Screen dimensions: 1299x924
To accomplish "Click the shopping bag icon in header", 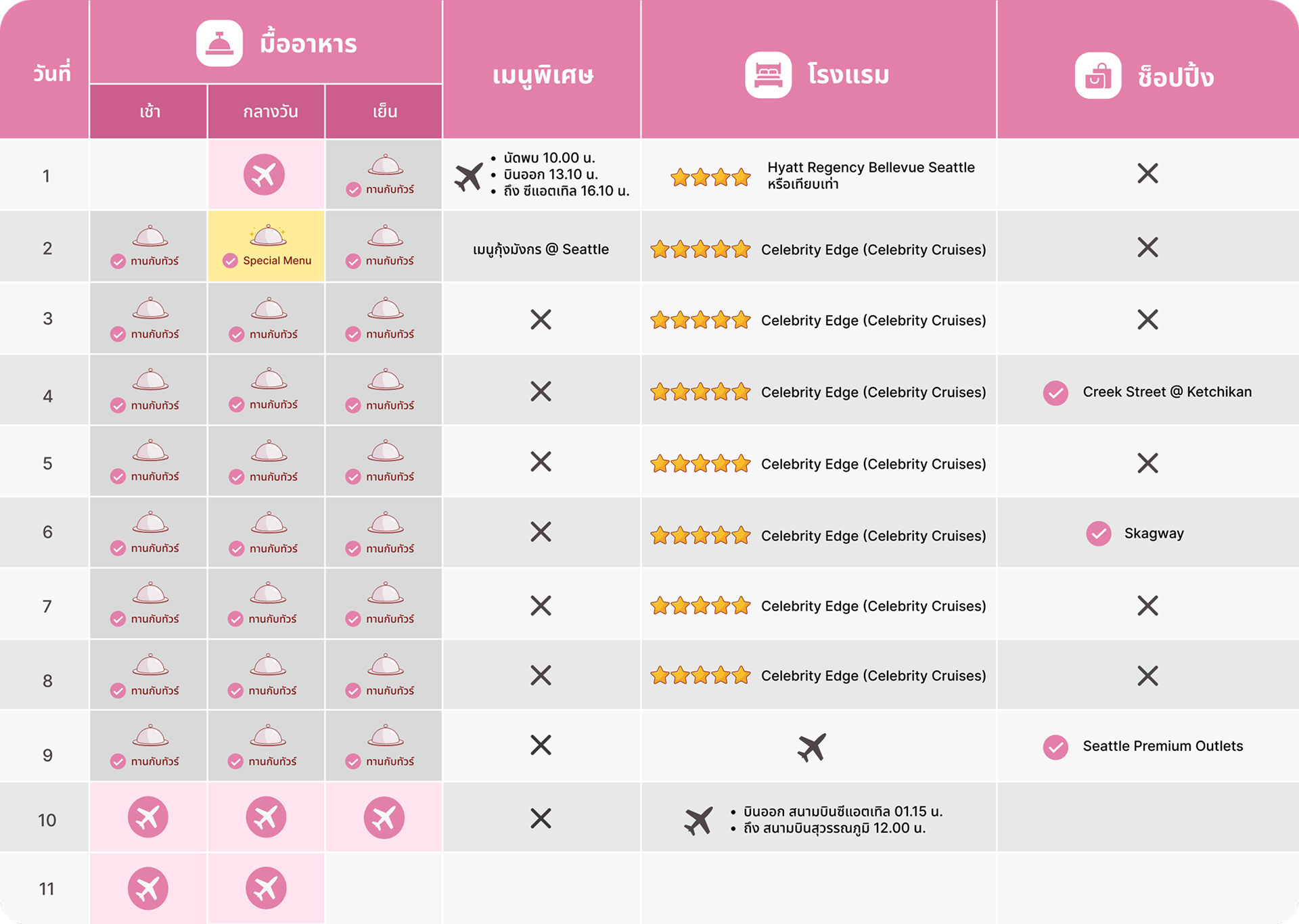I will click(1097, 76).
